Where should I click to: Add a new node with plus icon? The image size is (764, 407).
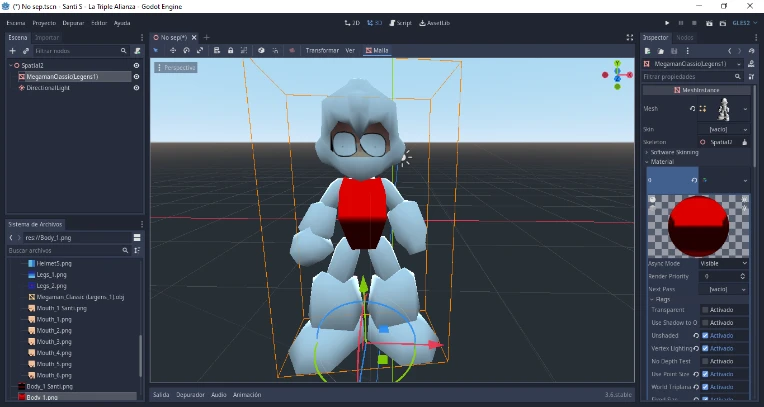[13, 51]
